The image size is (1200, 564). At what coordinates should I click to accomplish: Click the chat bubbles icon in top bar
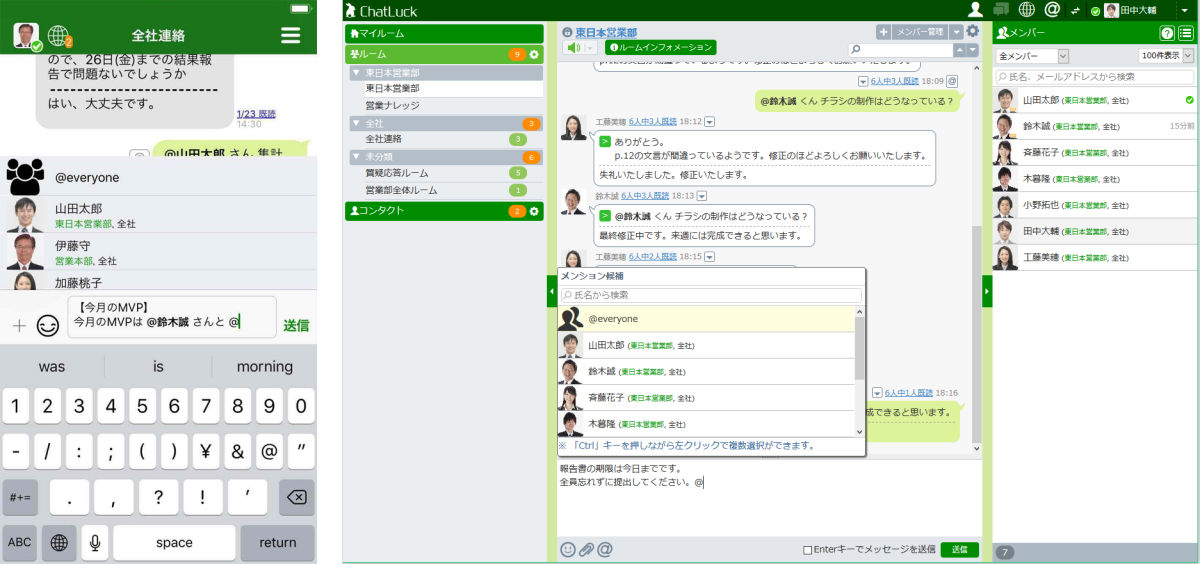tap(1001, 10)
